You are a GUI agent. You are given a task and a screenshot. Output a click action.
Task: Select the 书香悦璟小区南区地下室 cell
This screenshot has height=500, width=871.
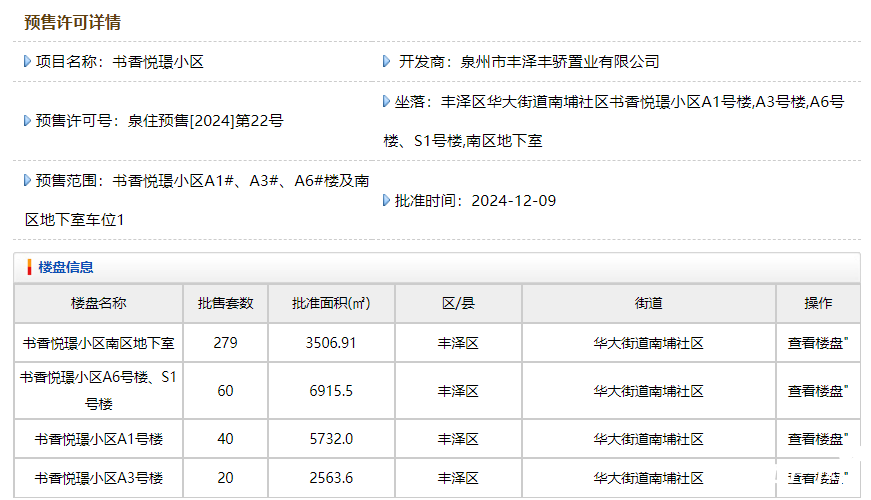click(98, 343)
